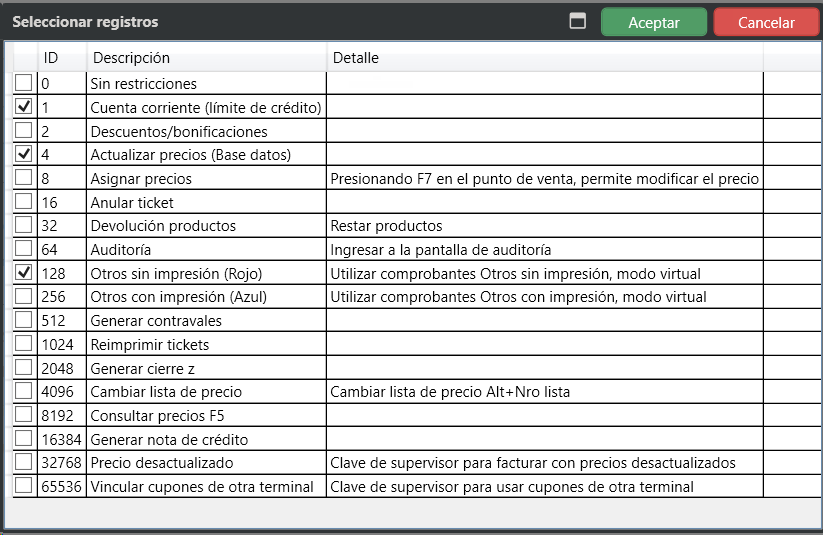
Task: Click the Descripción column header
Action: (x=130, y=58)
